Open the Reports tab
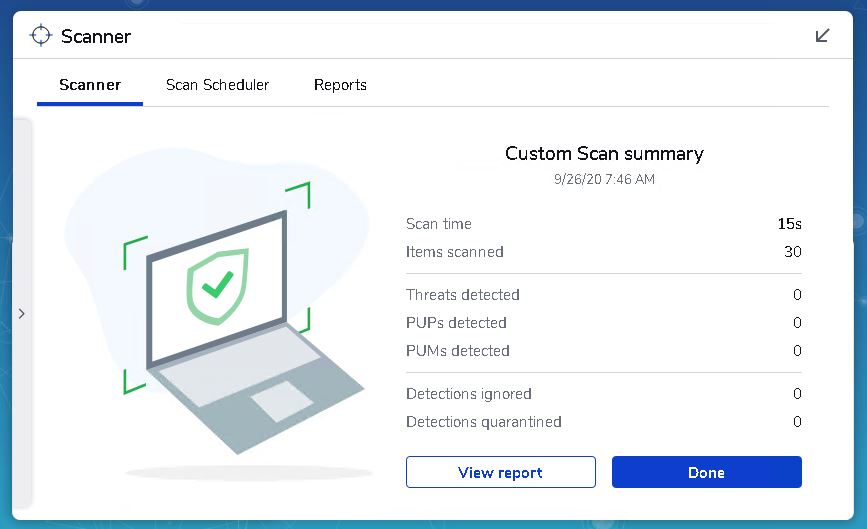The width and height of the screenshot is (867, 529). 340,85
